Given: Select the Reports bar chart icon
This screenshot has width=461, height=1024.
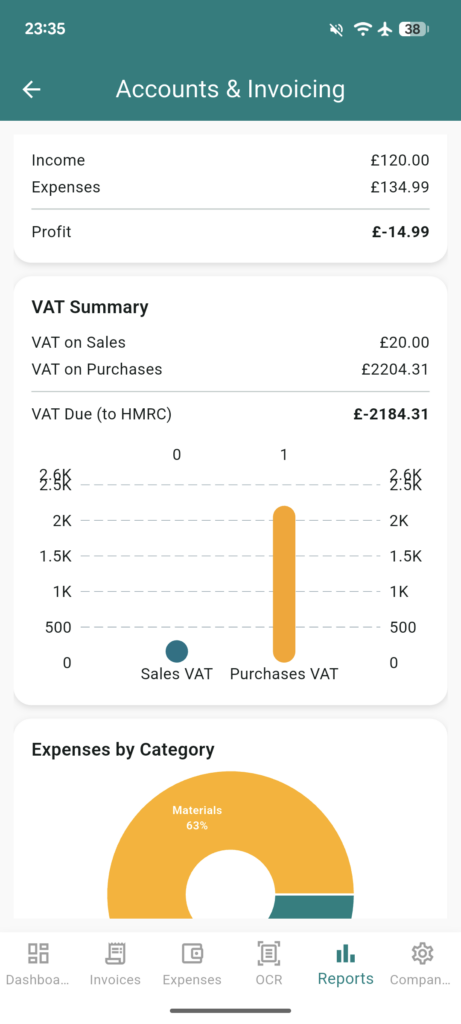Looking at the screenshot, I should point(345,953).
